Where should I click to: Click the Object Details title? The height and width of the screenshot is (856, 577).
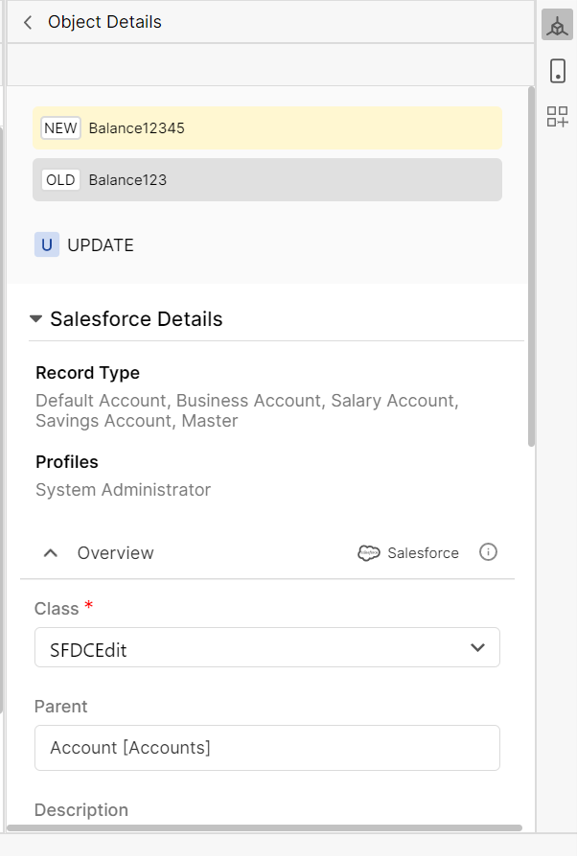105,22
